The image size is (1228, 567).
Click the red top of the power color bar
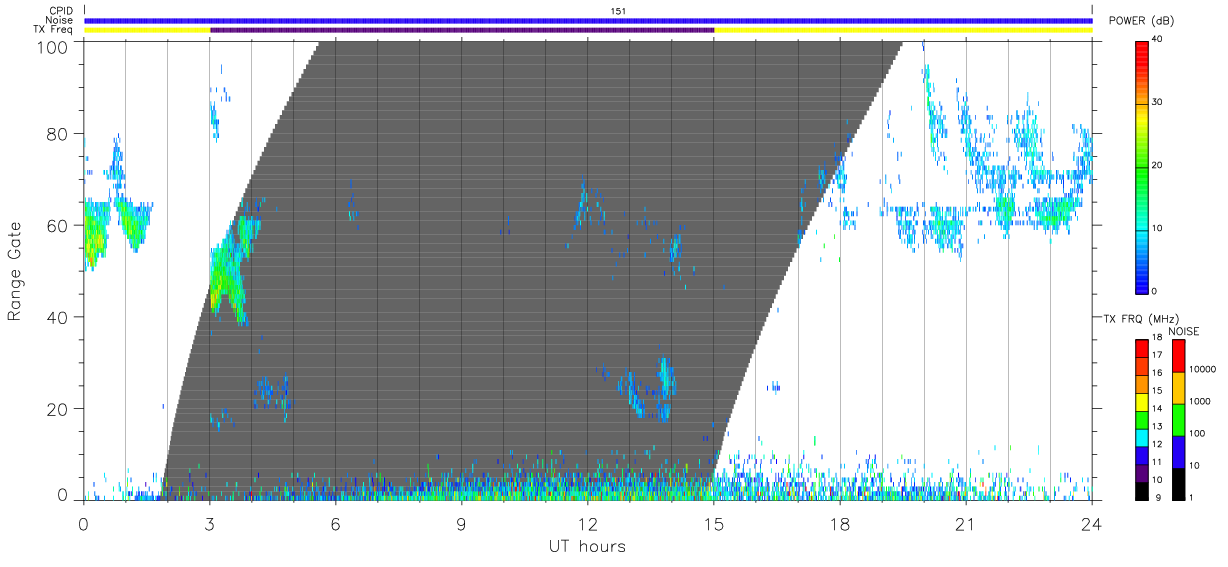coord(1142,50)
